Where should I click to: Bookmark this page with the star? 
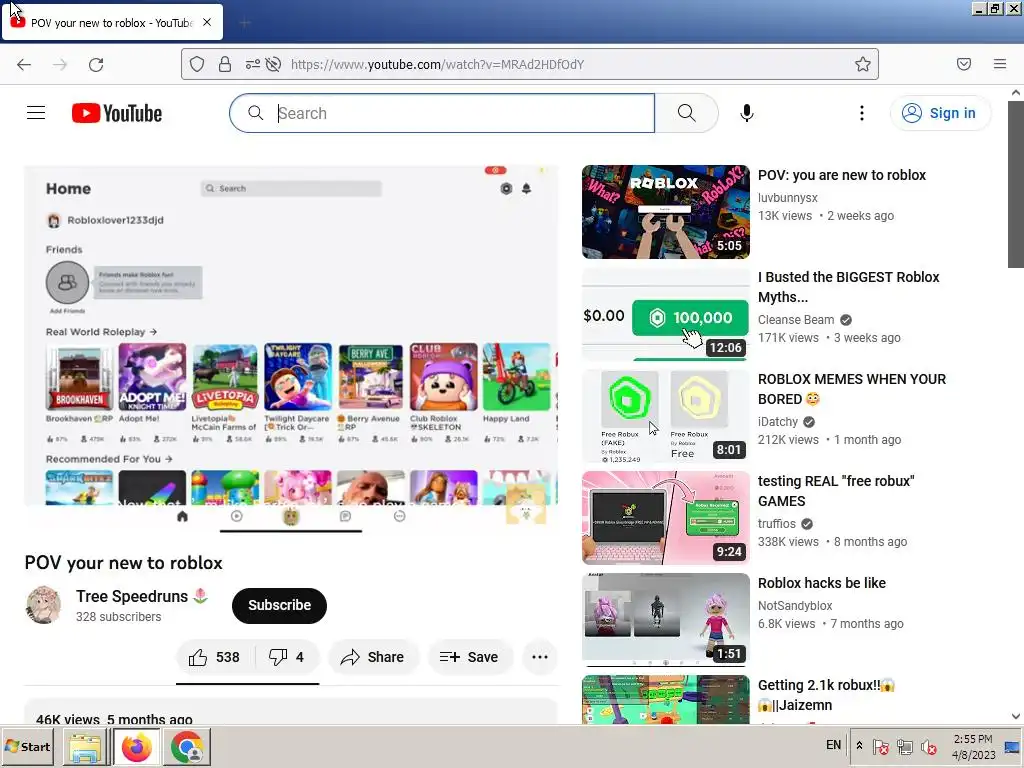(863, 64)
